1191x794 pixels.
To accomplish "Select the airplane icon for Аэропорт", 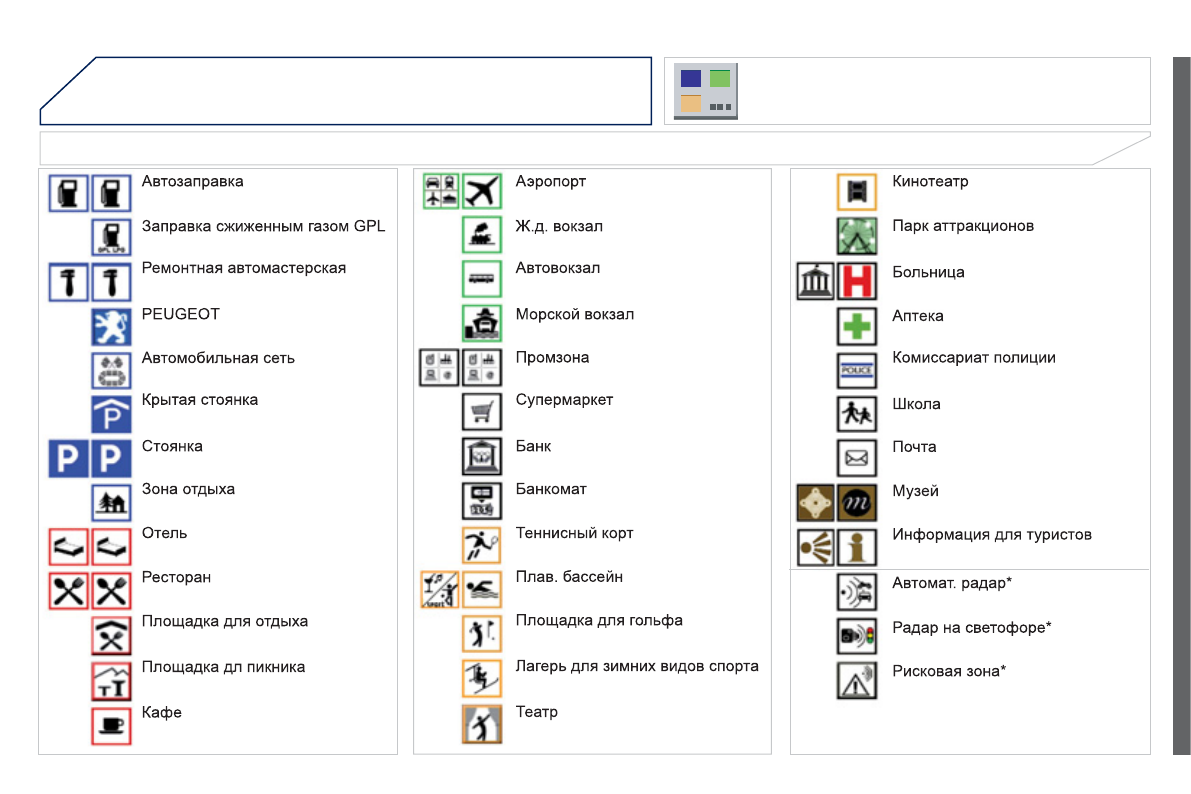I will pyautogui.click(x=482, y=190).
